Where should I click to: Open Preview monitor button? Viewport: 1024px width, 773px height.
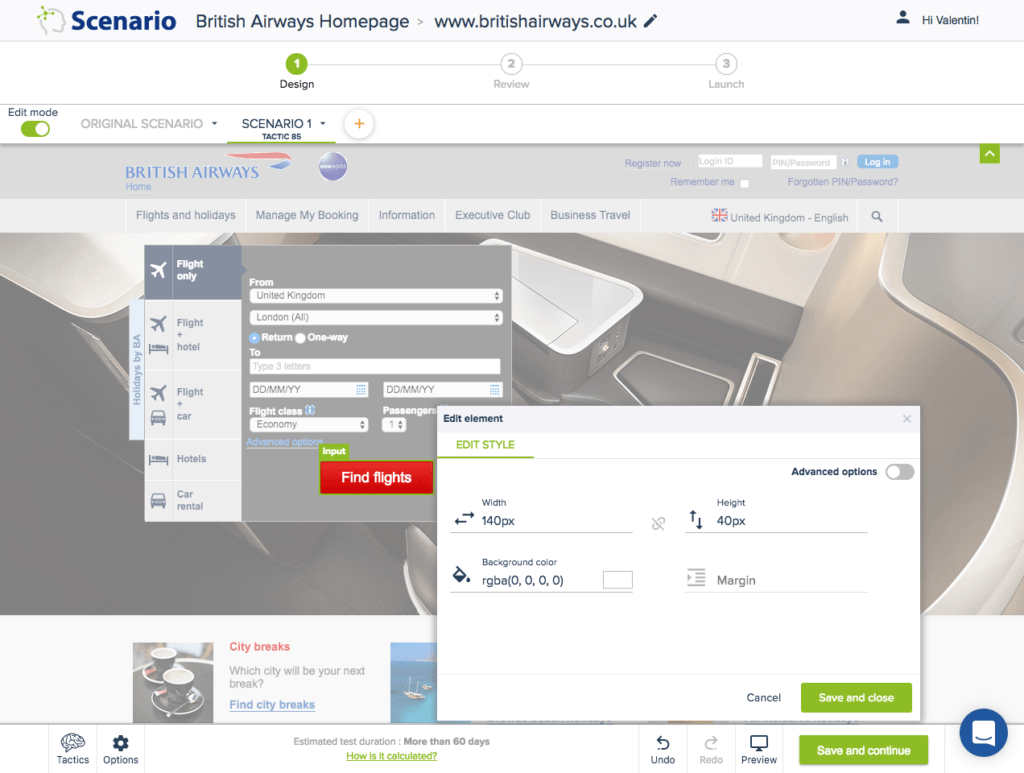[x=759, y=749]
